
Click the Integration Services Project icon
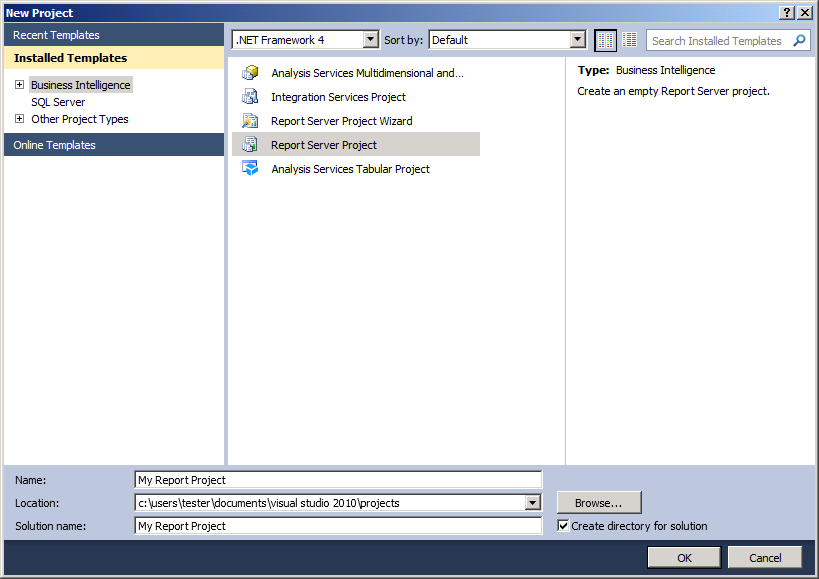250,97
